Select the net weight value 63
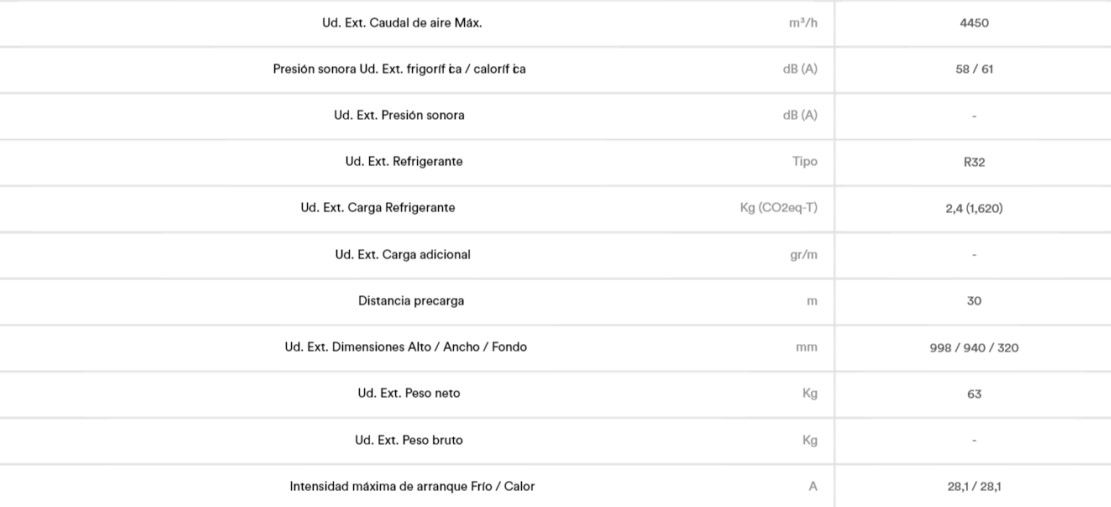The width and height of the screenshot is (1111, 507). (x=974, y=394)
